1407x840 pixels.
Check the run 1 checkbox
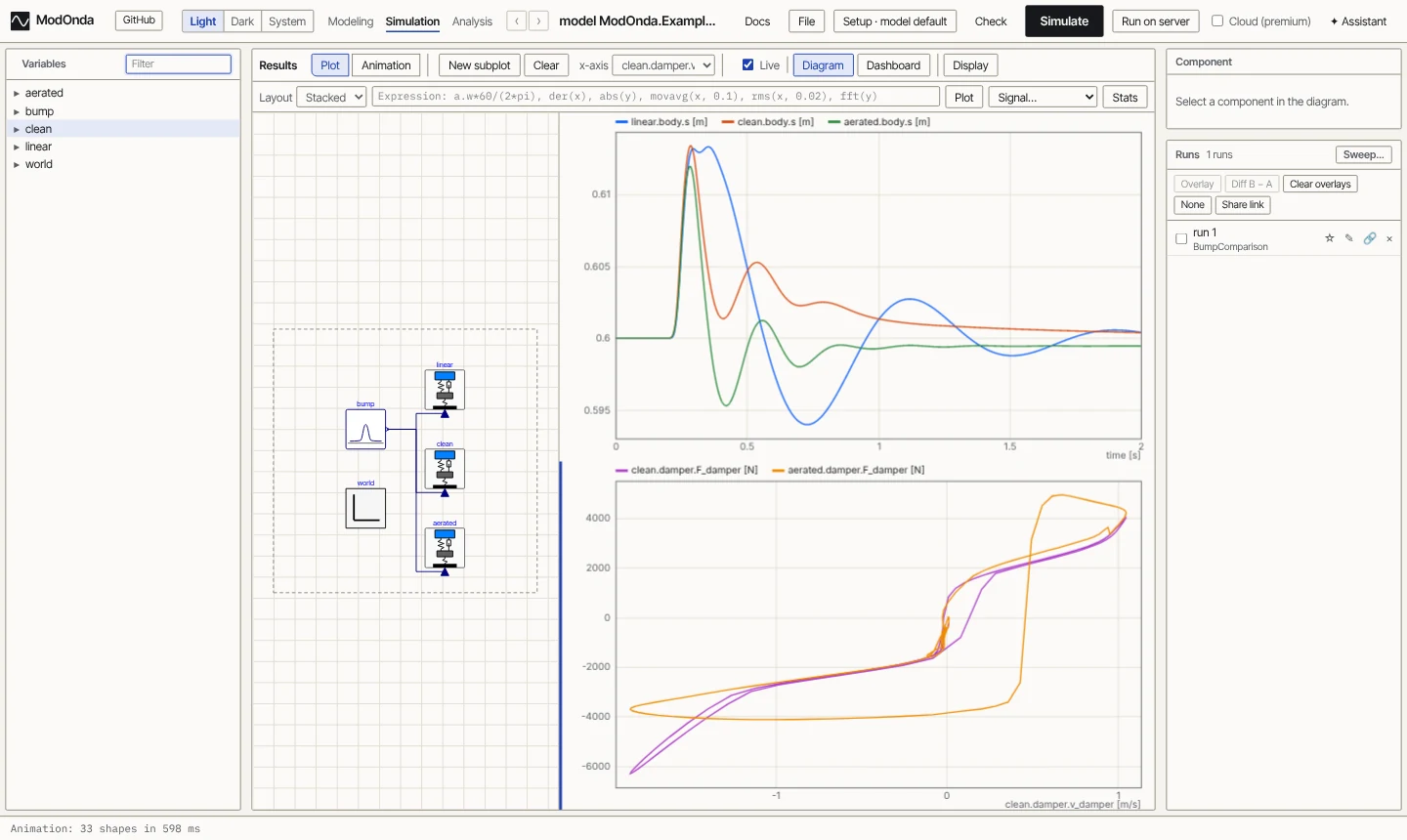pyautogui.click(x=1181, y=238)
